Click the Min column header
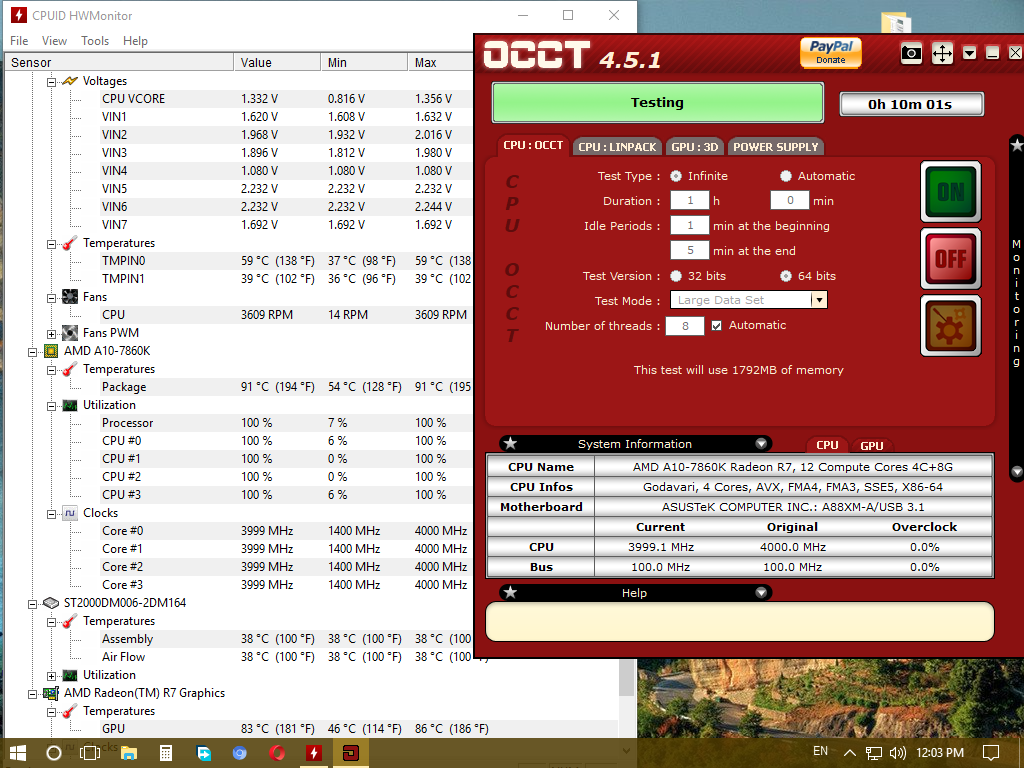The width and height of the screenshot is (1024, 768). [x=364, y=62]
